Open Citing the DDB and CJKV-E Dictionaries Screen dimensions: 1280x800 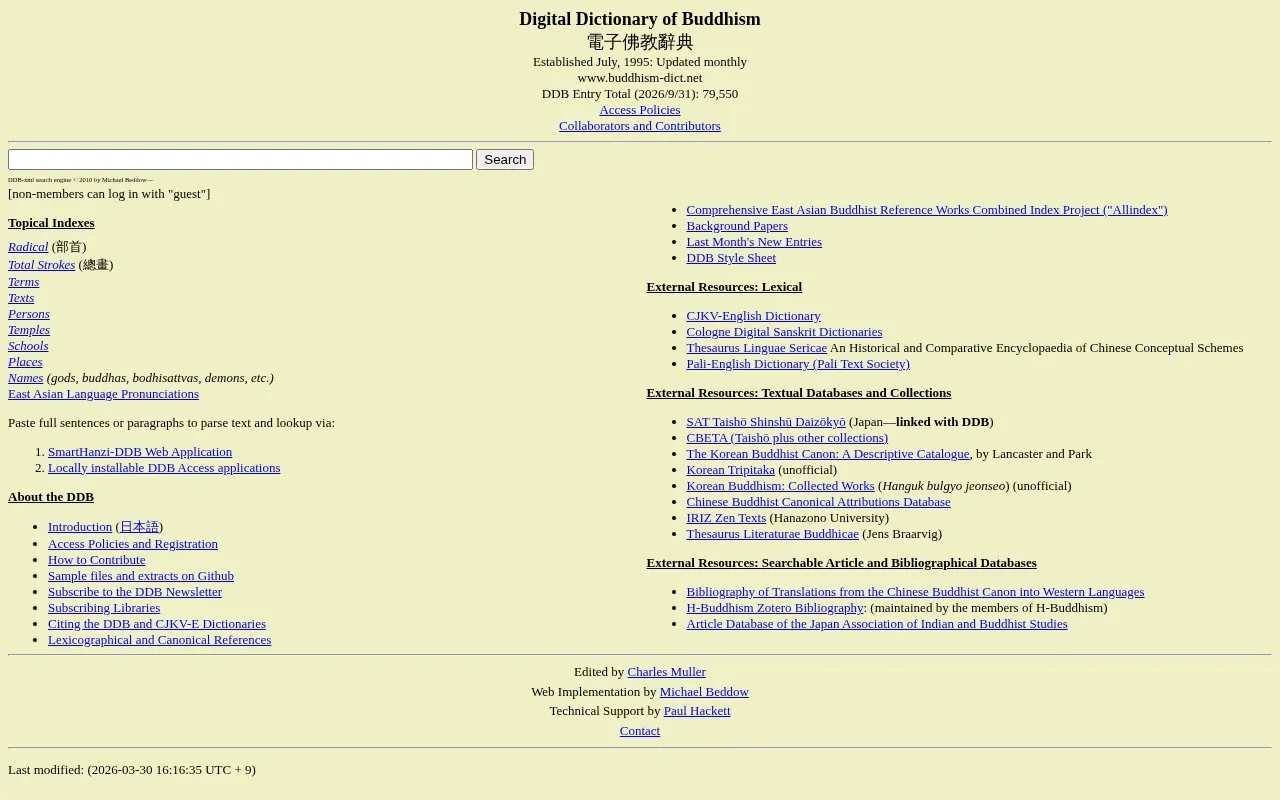point(157,624)
